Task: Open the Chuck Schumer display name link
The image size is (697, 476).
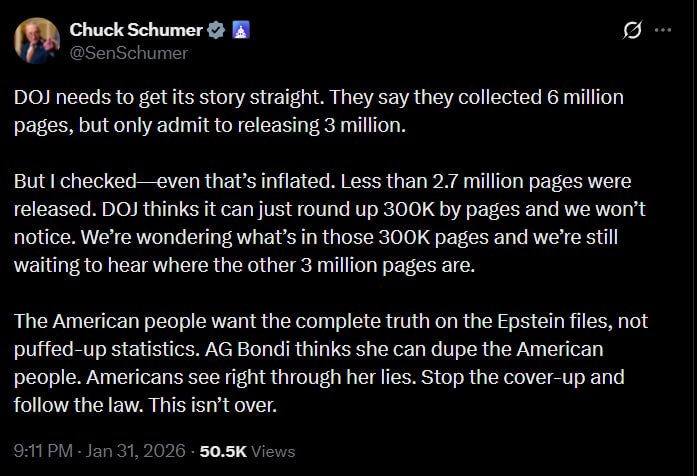Action: coord(136,30)
